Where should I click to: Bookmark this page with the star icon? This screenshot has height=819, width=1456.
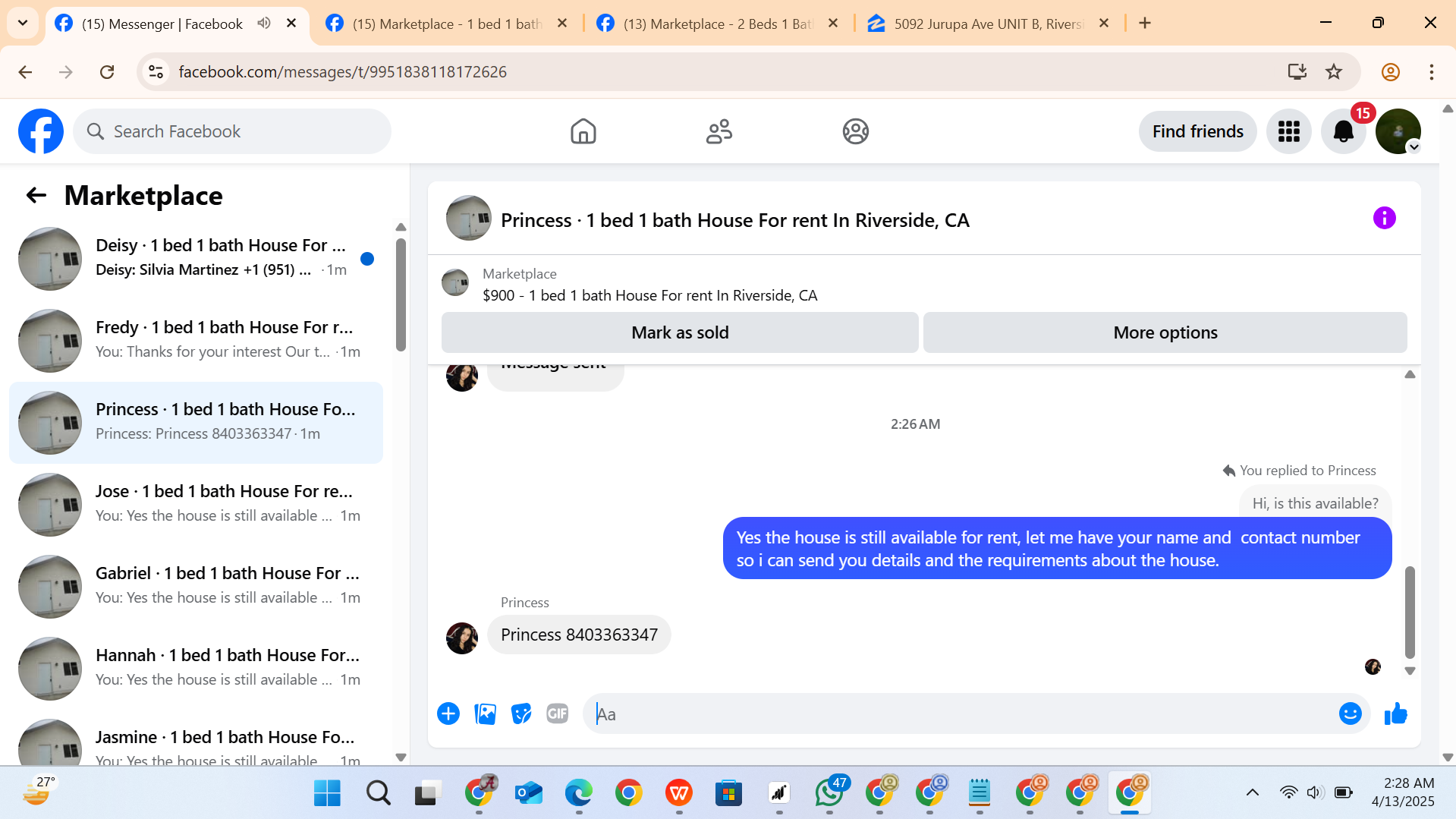[x=1334, y=72]
